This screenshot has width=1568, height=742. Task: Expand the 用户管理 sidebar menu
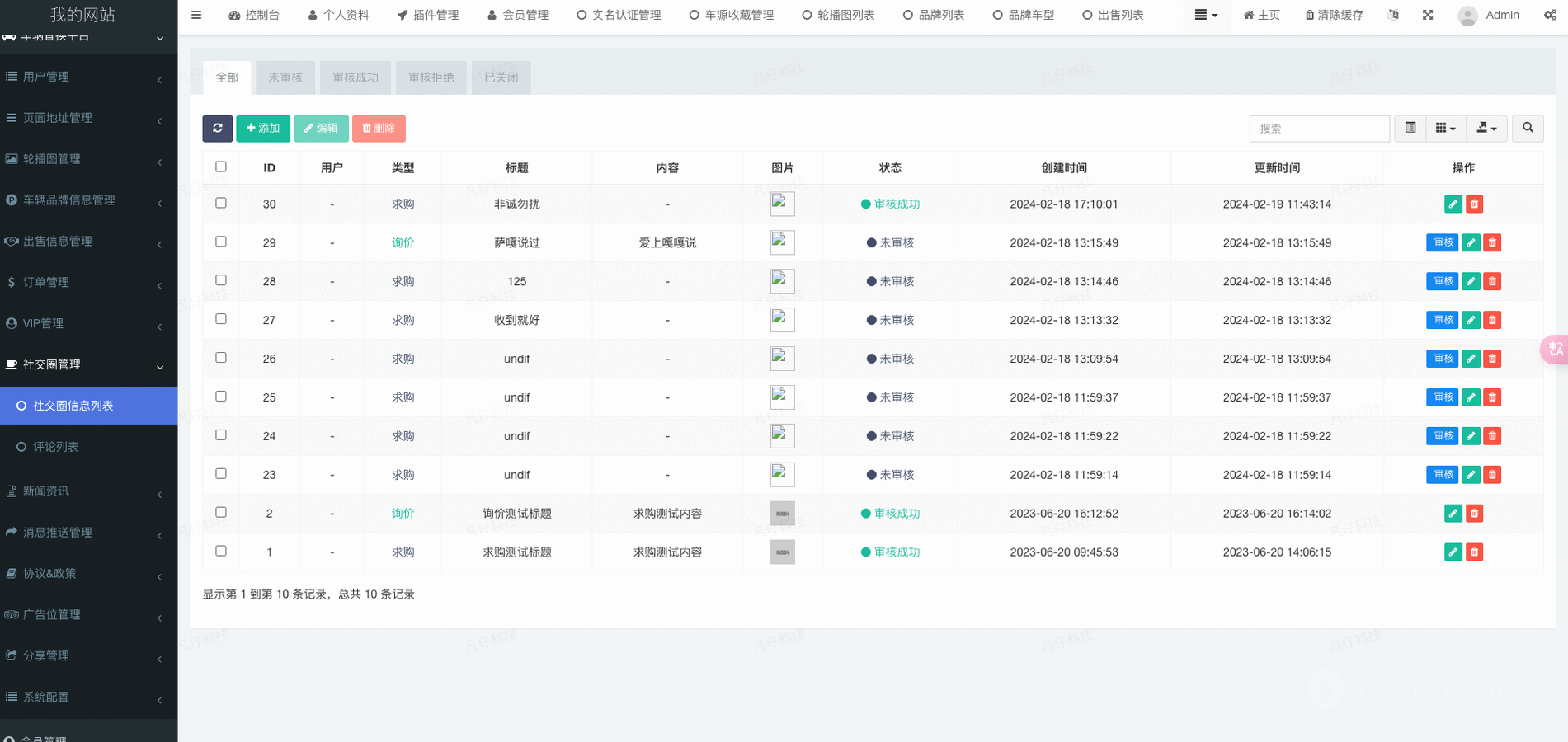(x=88, y=77)
